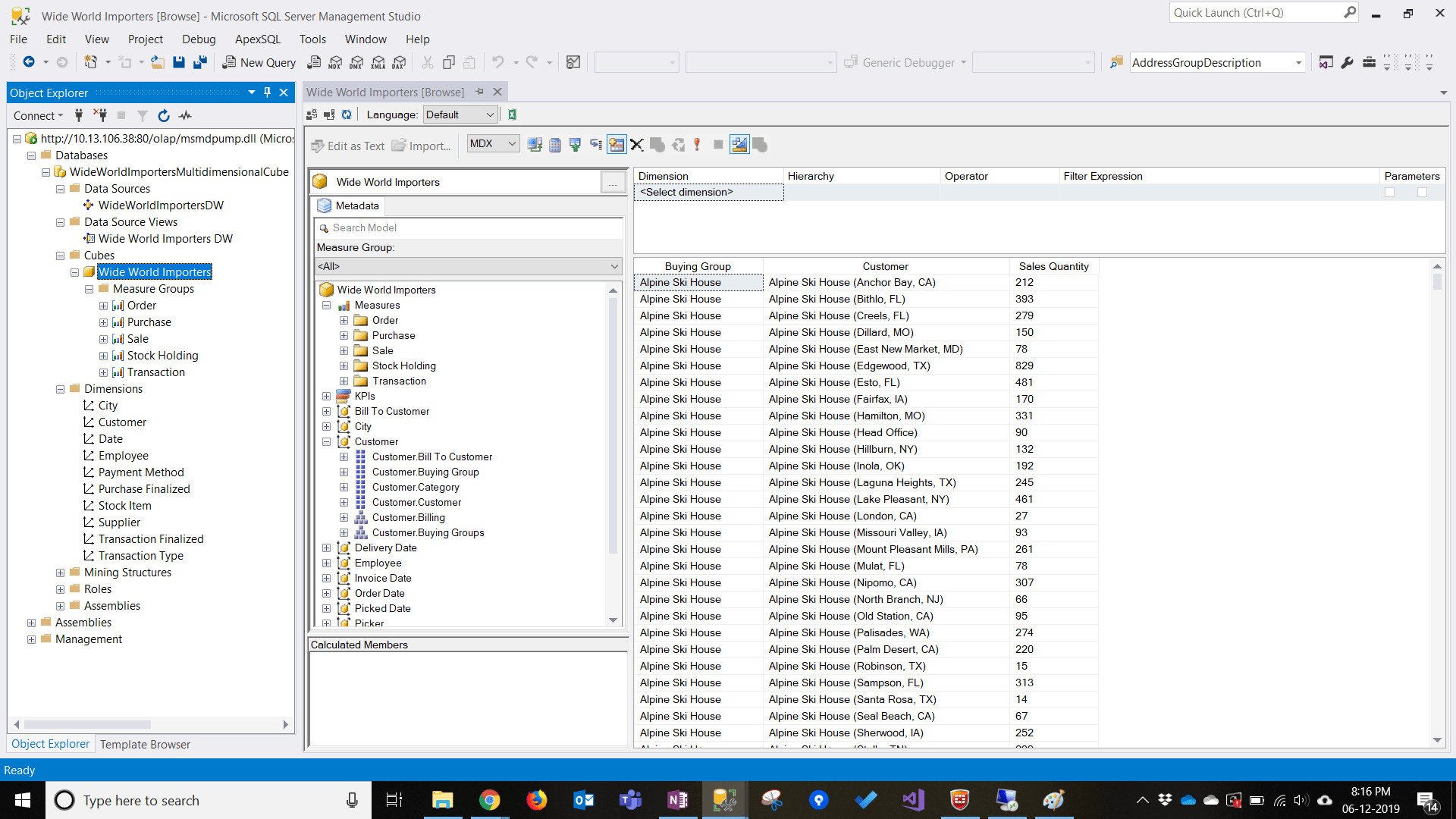Click the Delete black X icon in the query toolbar
The height and width of the screenshot is (819, 1456).
point(637,145)
